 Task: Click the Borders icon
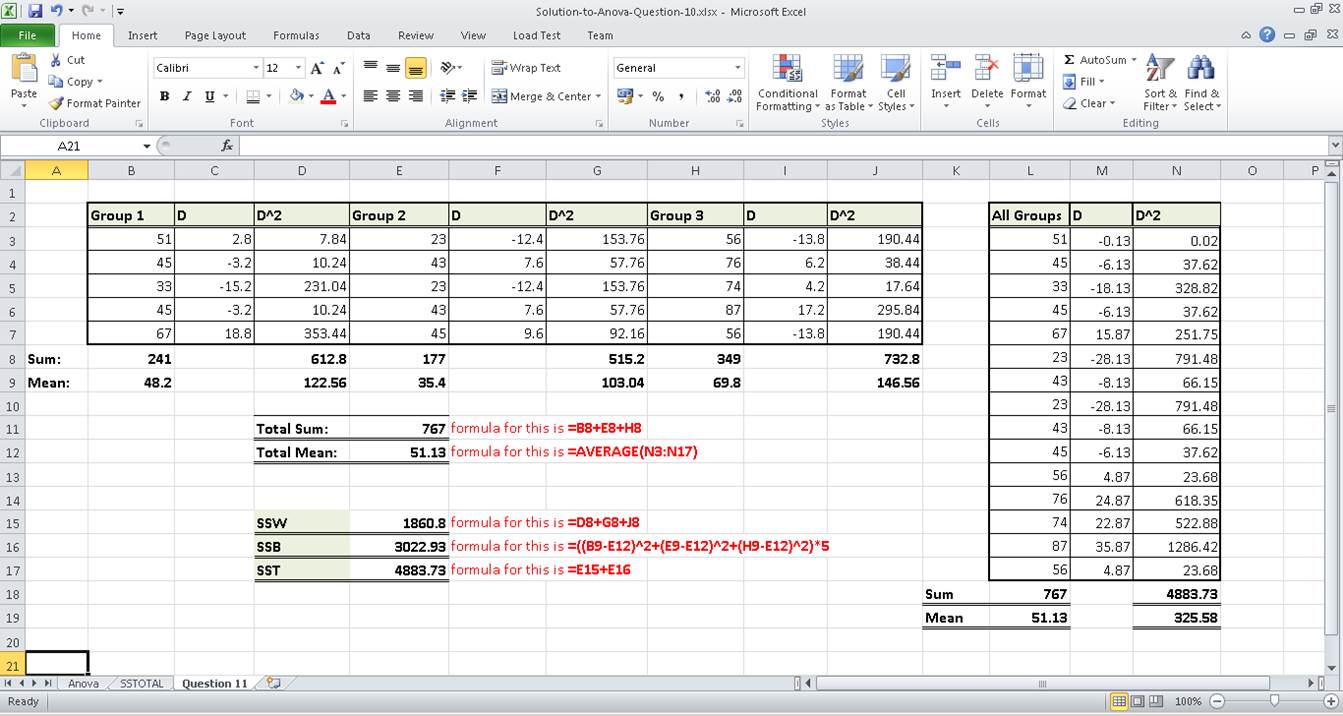coord(252,97)
